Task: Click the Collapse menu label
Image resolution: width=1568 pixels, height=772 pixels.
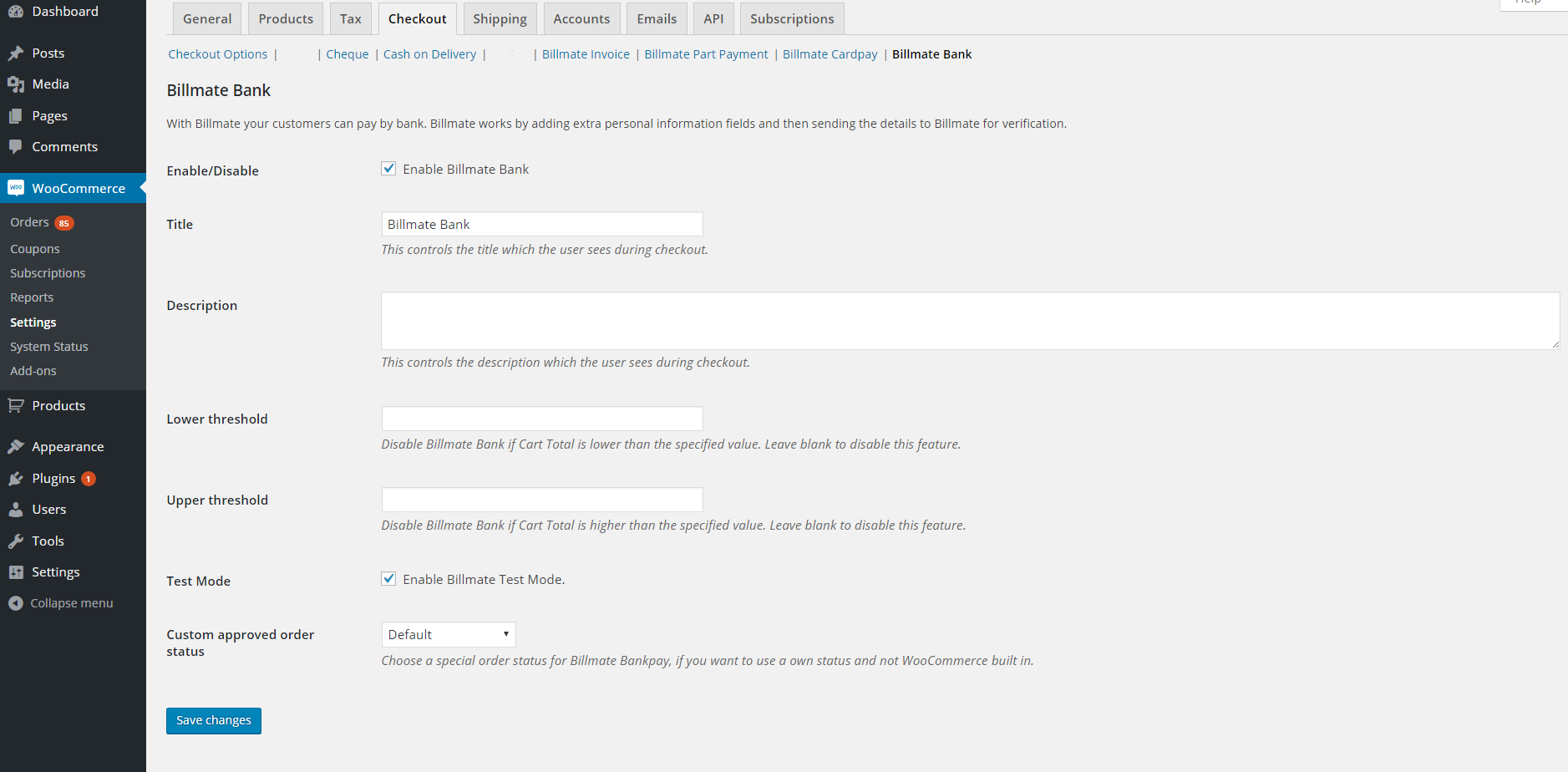Action: click(72, 603)
